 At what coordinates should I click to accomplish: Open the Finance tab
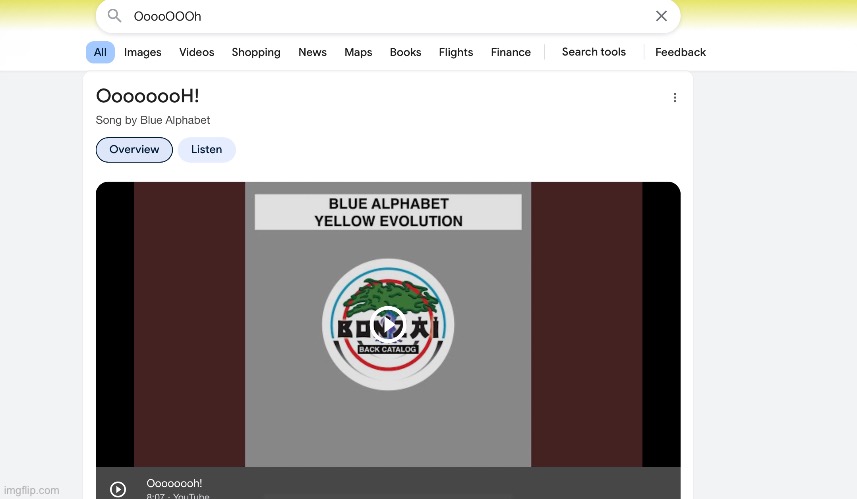tap(511, 52)
